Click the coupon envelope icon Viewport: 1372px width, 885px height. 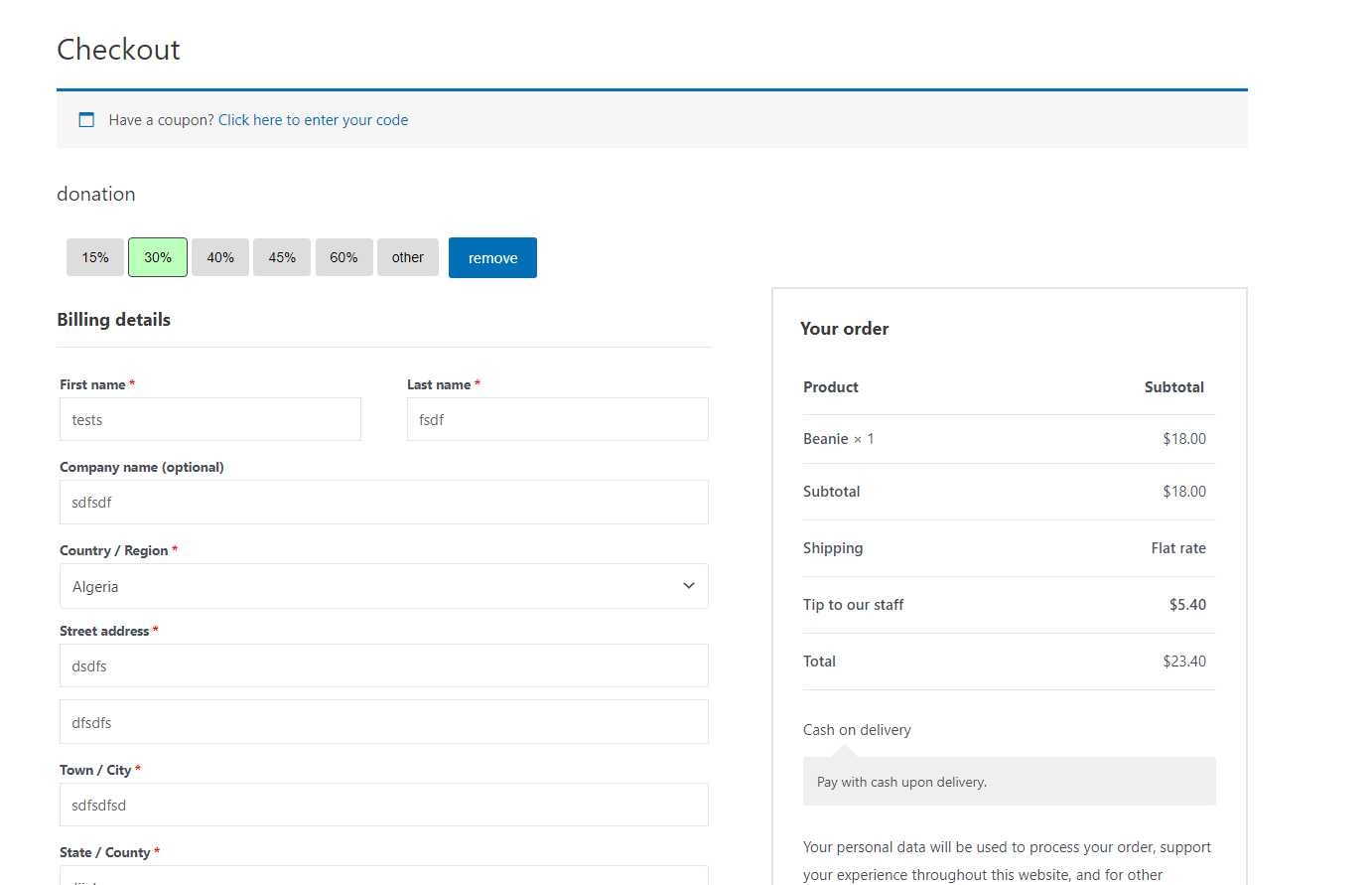point(86,119)
